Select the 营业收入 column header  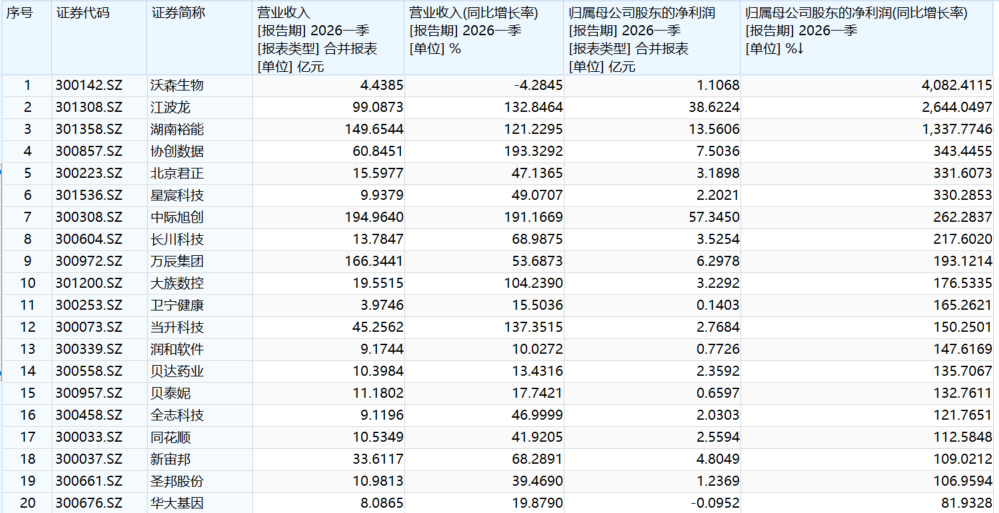point(328,38)
